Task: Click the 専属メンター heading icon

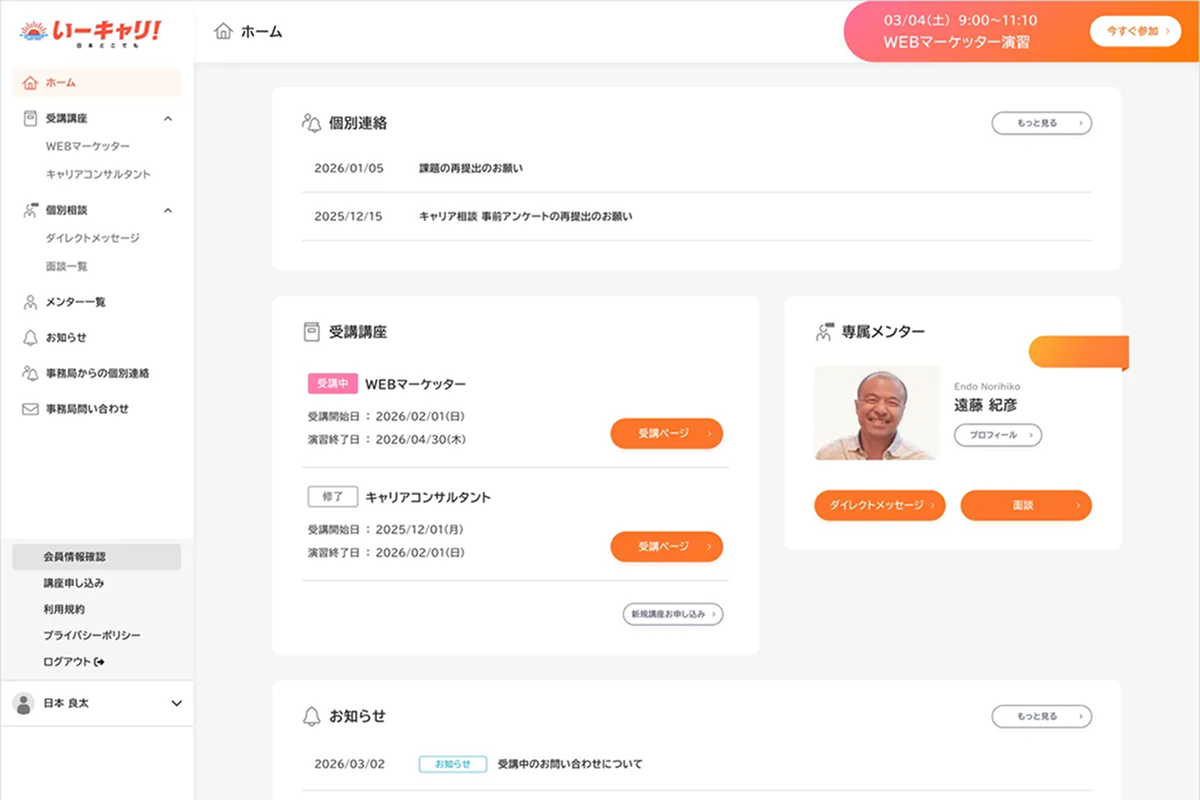Action: 824,332
